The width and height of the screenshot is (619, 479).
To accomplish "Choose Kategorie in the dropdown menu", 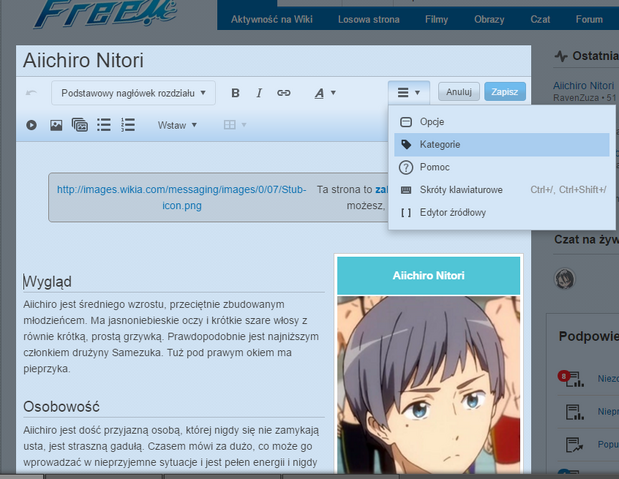I will coord(501,145).
